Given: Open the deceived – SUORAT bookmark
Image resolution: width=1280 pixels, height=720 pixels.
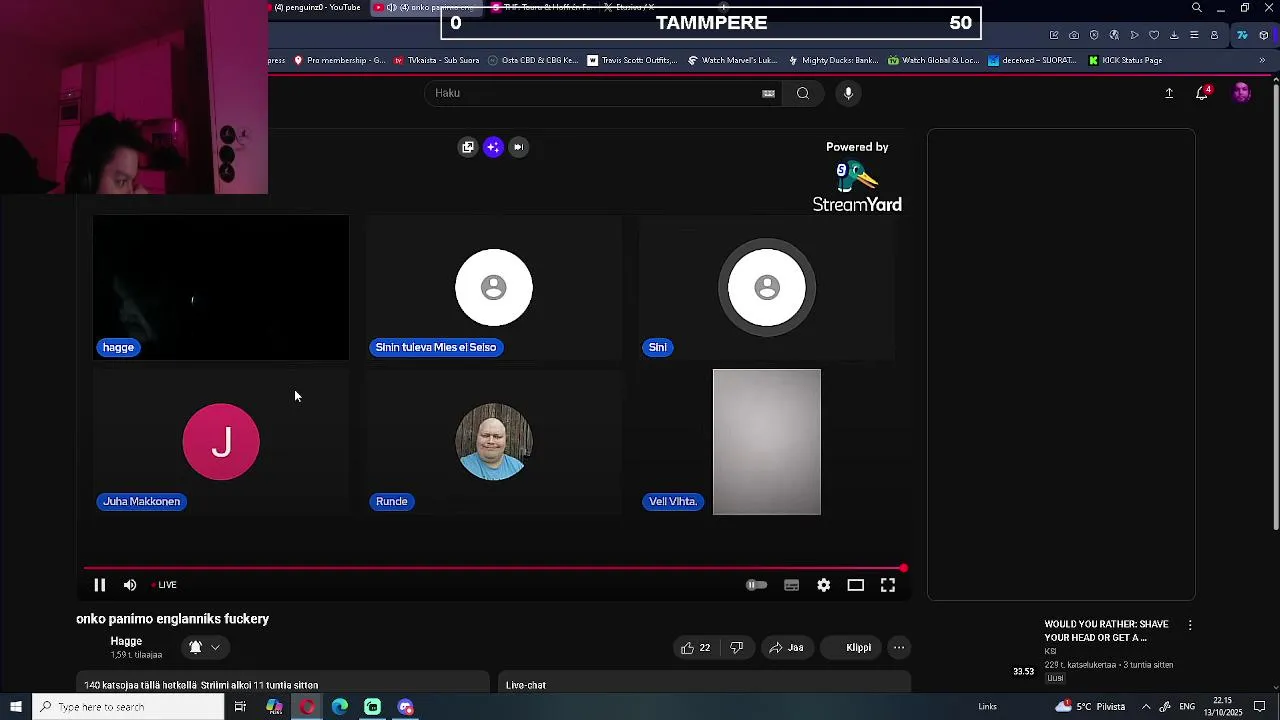Looking at the screenshot, I should (x=1033, y=60).
